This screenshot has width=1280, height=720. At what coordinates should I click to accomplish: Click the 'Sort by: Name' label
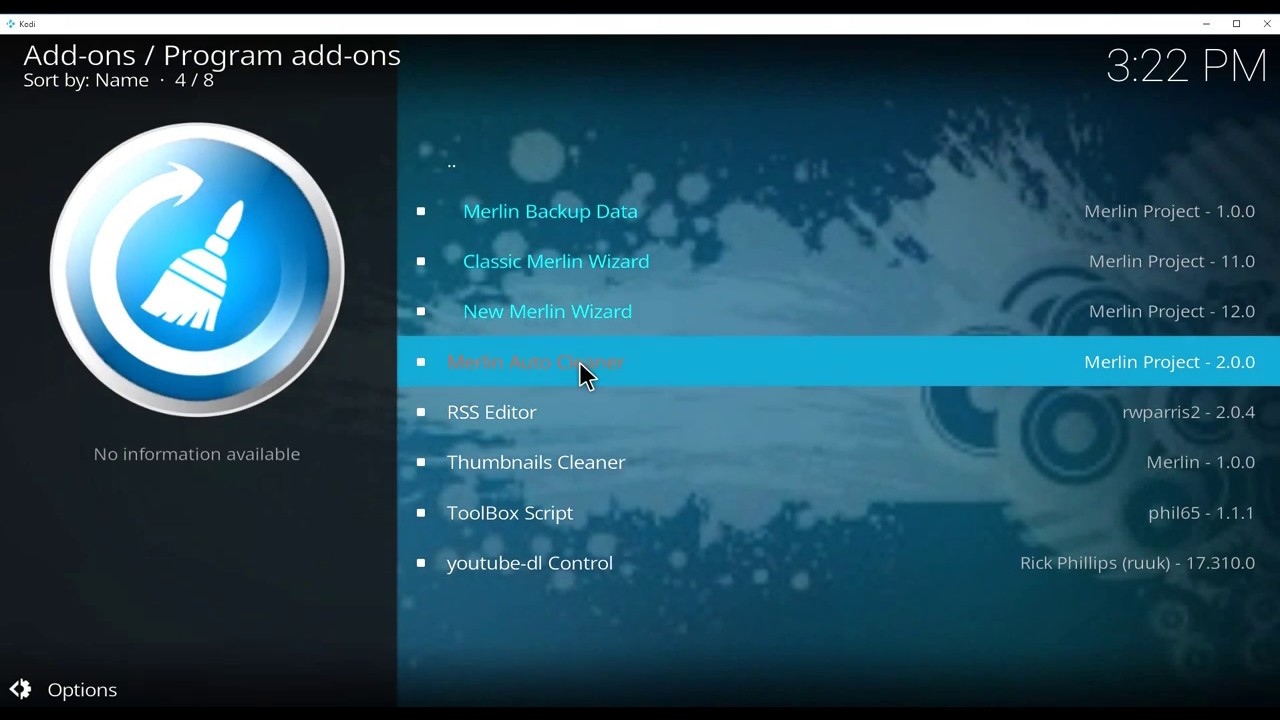pyautogui.click(x=86, y=80)
